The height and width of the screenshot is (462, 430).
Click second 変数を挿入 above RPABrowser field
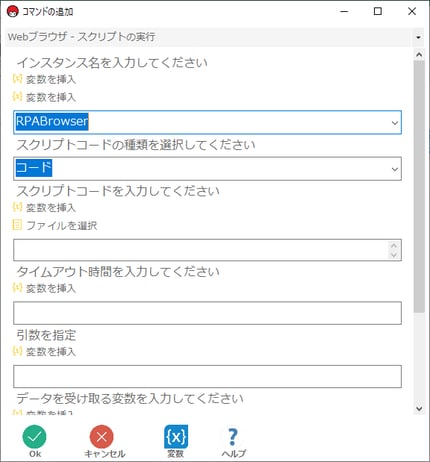click(44, 97)
